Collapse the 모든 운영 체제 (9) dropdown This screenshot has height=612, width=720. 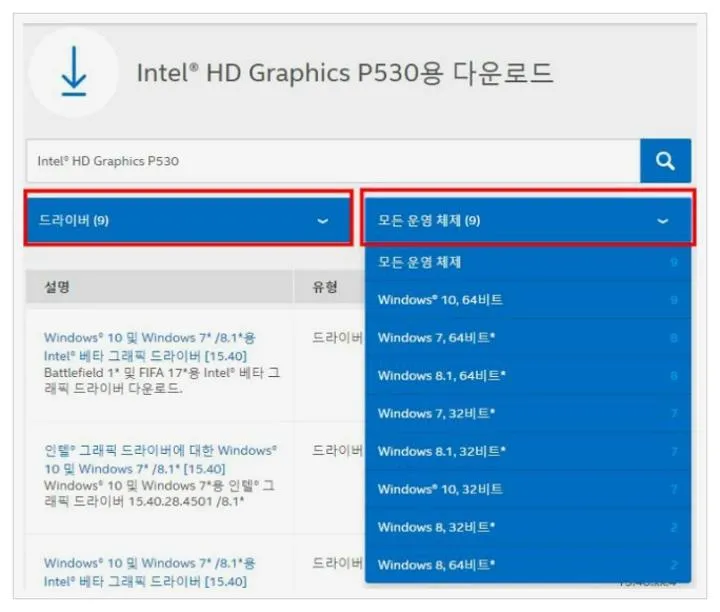click(528, 220)
